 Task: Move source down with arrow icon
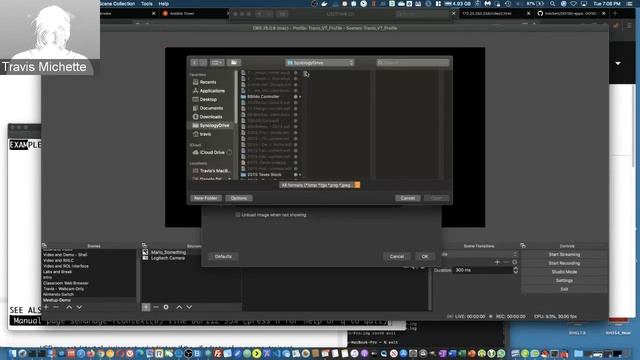(x=189, y=307)
